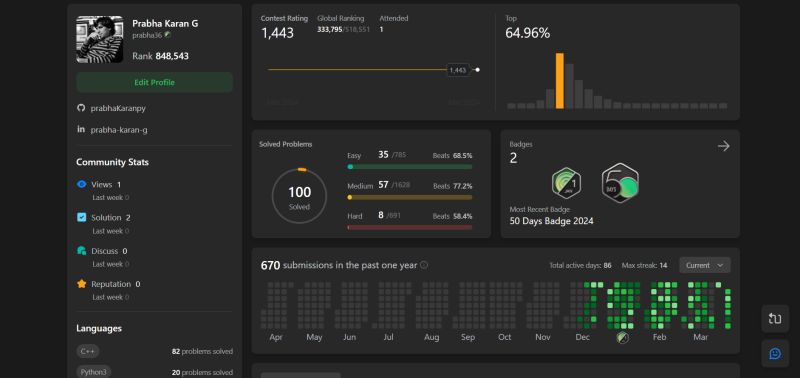
Task: Open the prabhaKaranpy GitHub link
Action: pos(118,108)
